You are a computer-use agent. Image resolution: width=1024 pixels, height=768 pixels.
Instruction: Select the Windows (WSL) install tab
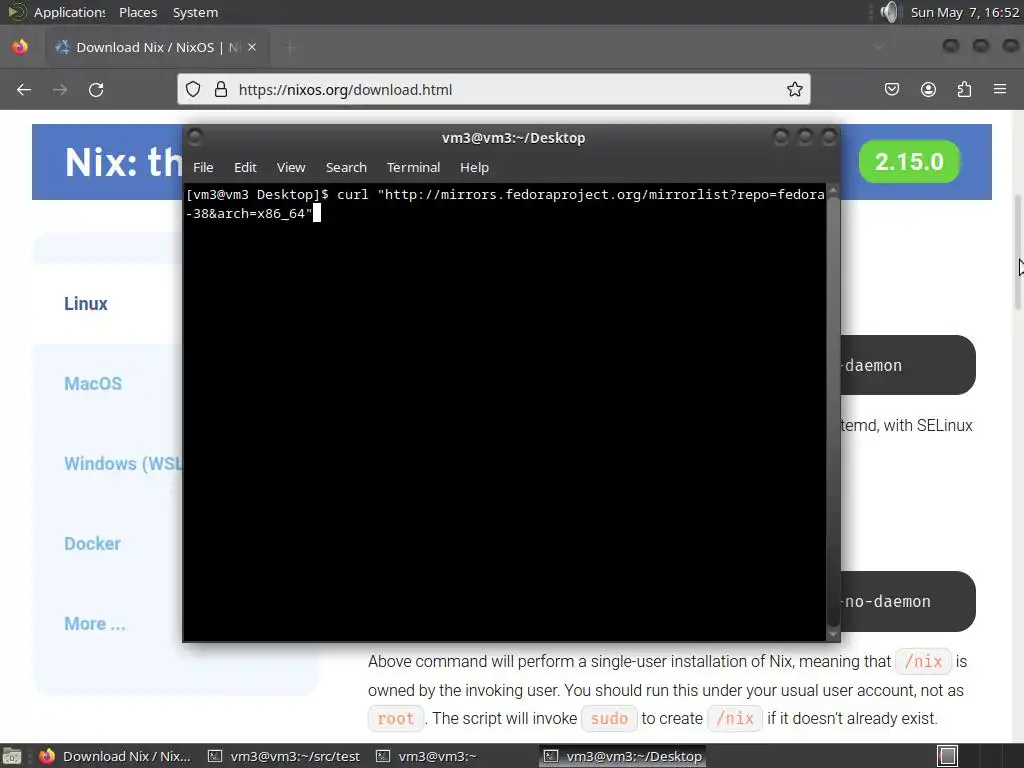tap(123, 464)
